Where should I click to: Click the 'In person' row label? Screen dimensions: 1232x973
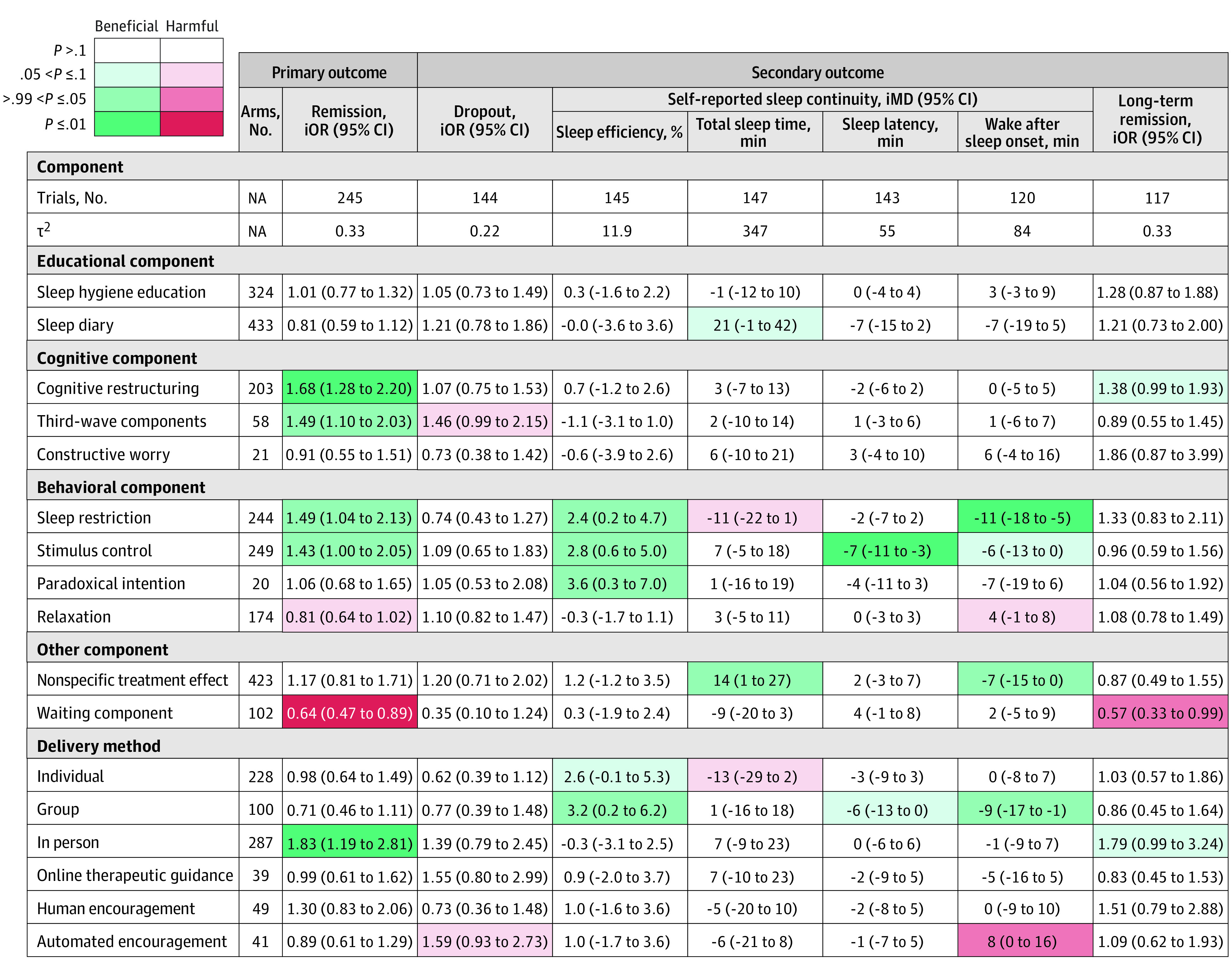tap(68, 842)
